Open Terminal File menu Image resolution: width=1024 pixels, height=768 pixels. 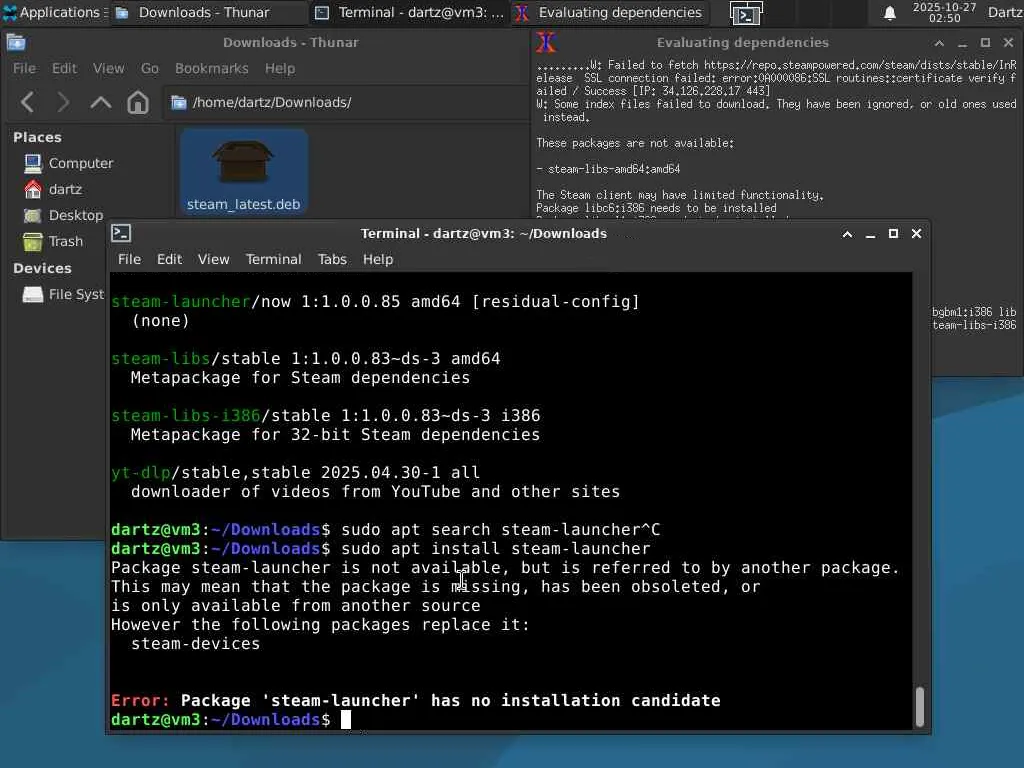click(x=129, y=259)
